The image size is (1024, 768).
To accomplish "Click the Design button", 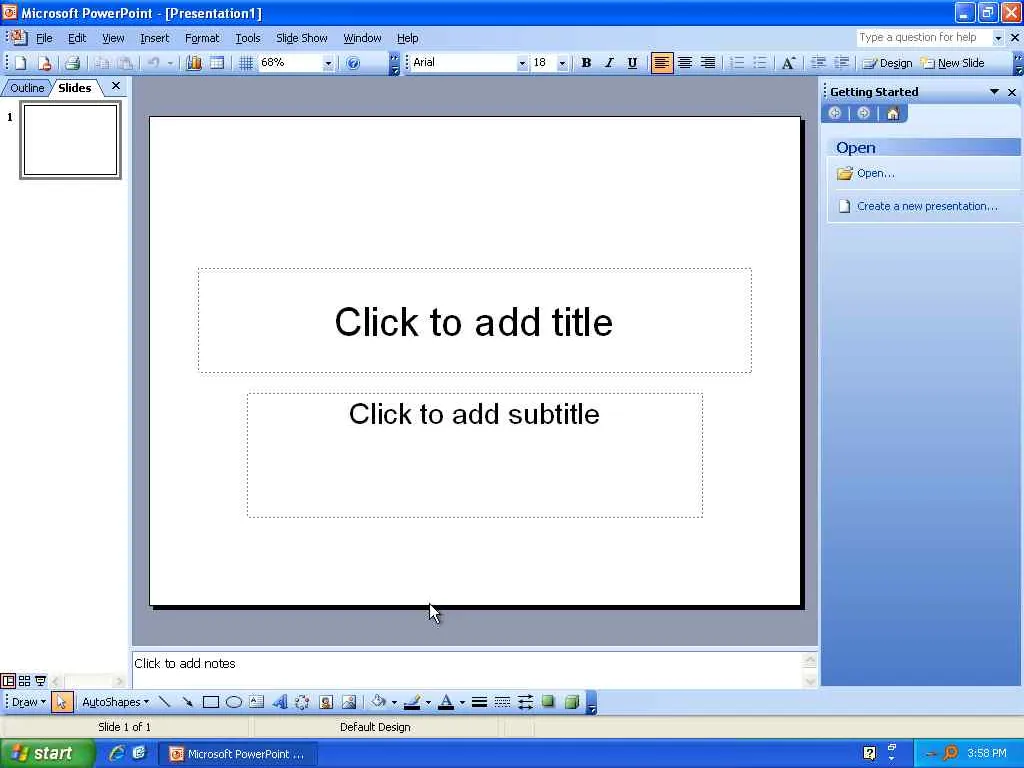I will (887, 63).
